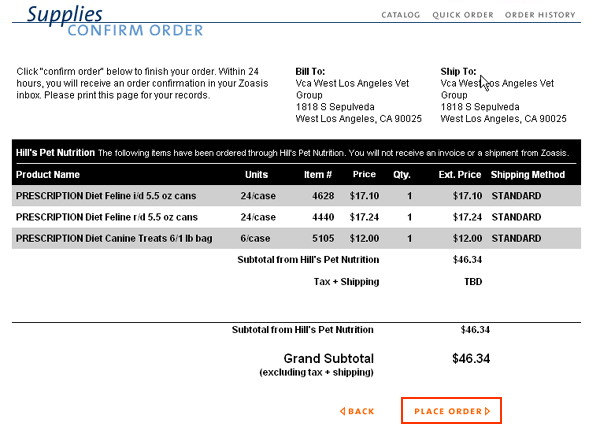This screenshot has width=600, height=426.
Task: Click the Ext. Price column header
Action: click(460, 175)
